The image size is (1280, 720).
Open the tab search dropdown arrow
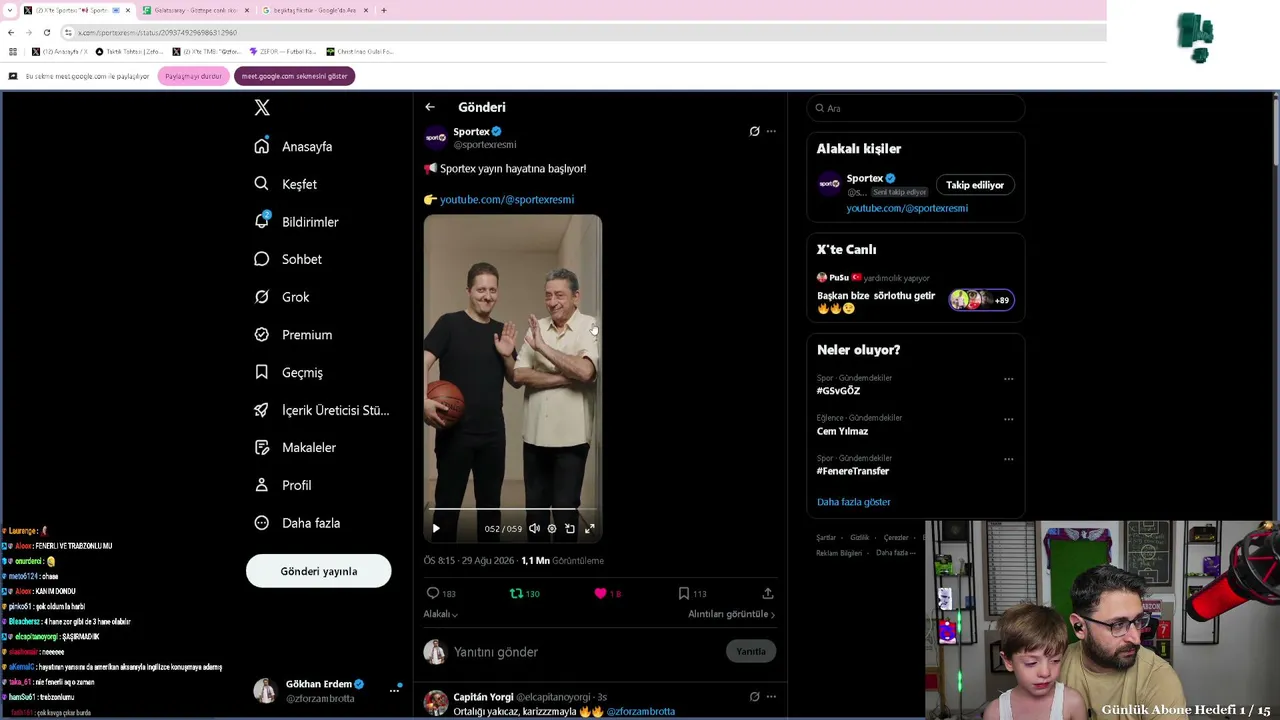(x=9, y=10)
